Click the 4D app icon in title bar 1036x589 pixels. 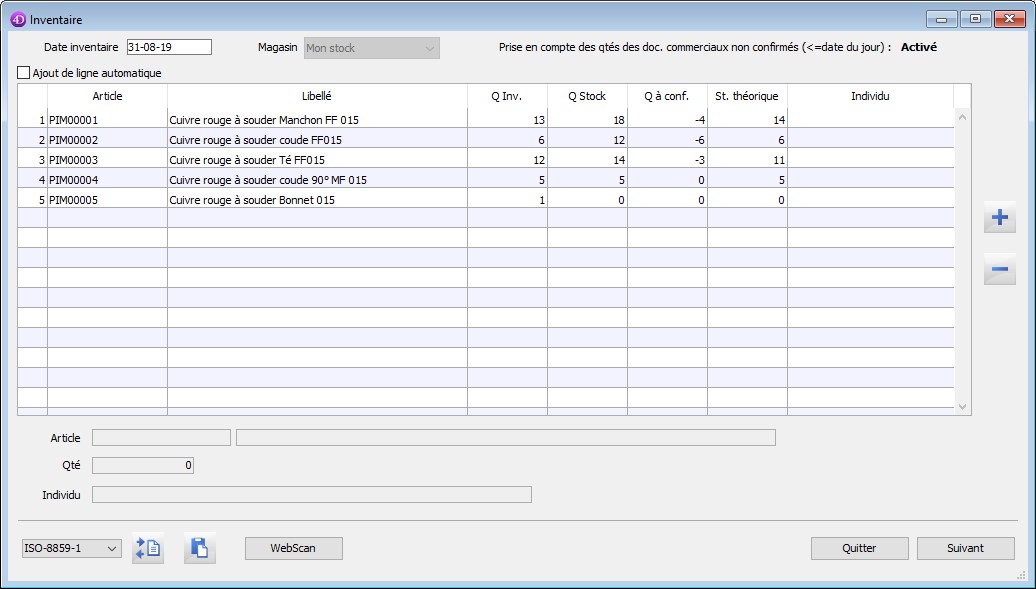pyautogui.click(x=17, y=19)
